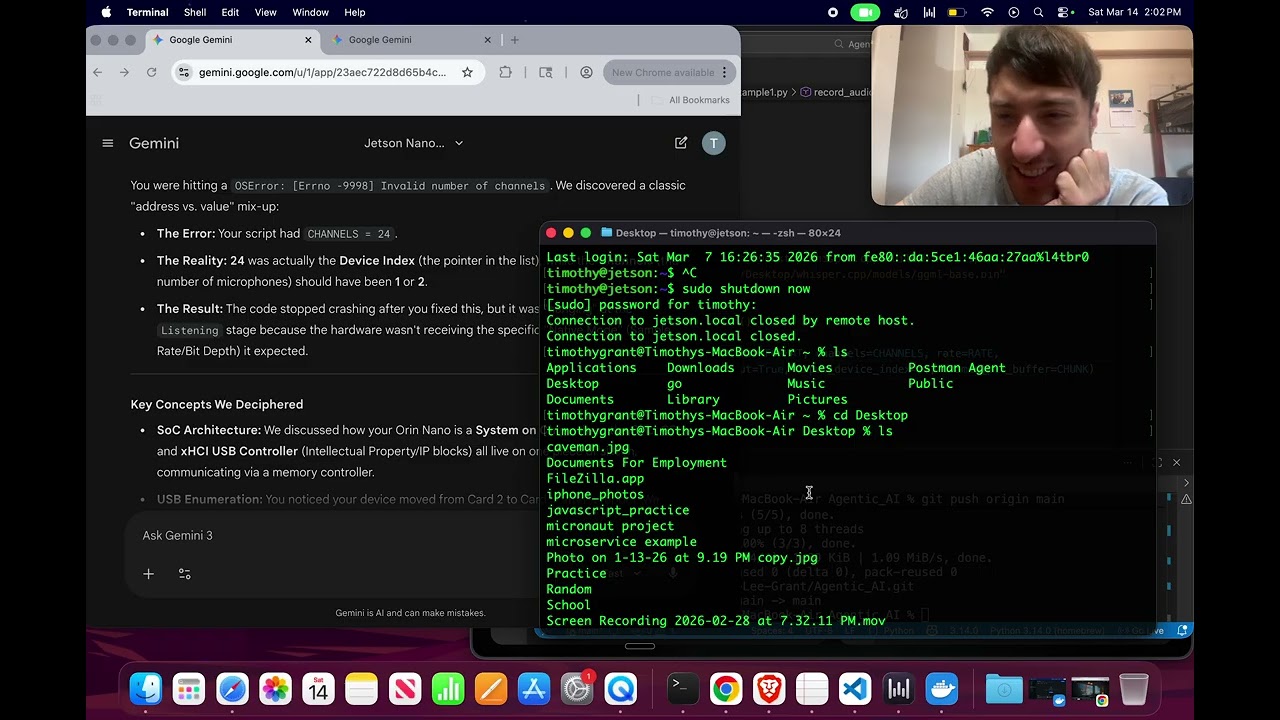Open Docker Desktop from the Dock
The width and height of the screenshot is (1280, 720).
pos(941,689)
